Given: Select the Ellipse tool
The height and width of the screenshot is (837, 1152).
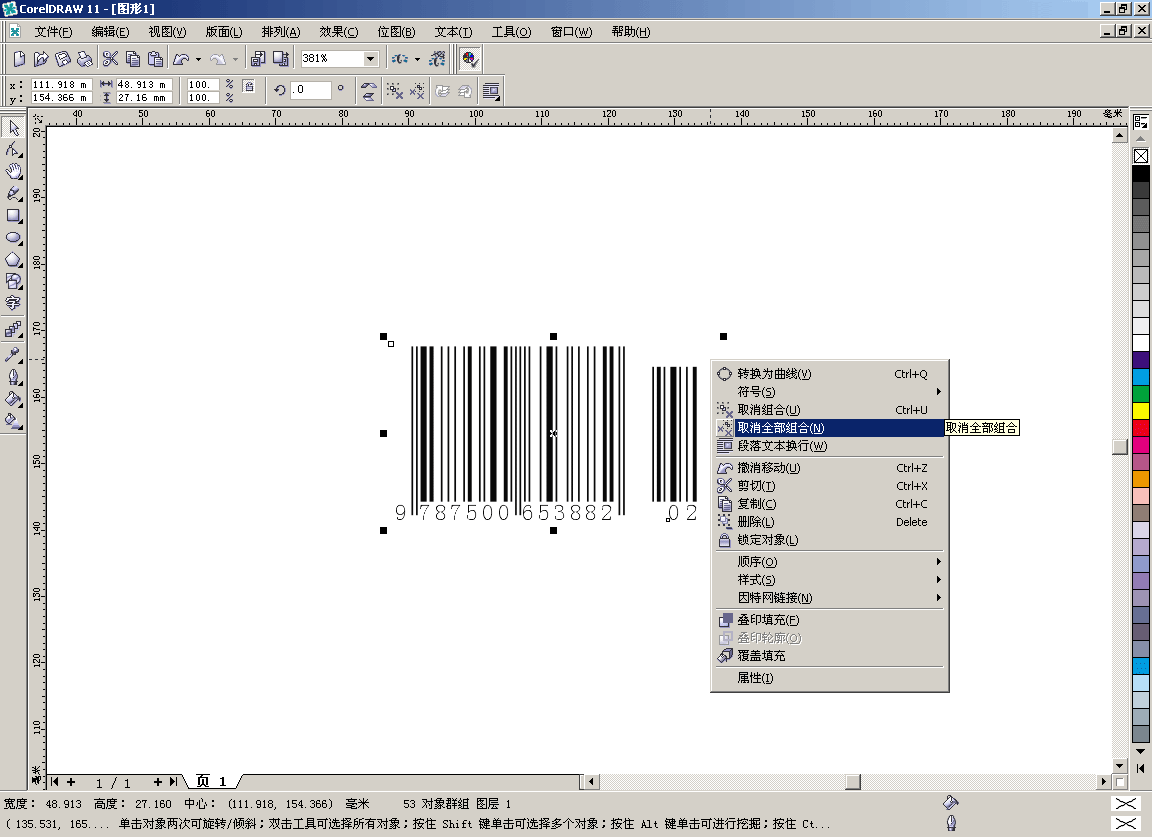Looking at the screenshot, I should click(14, 238).
